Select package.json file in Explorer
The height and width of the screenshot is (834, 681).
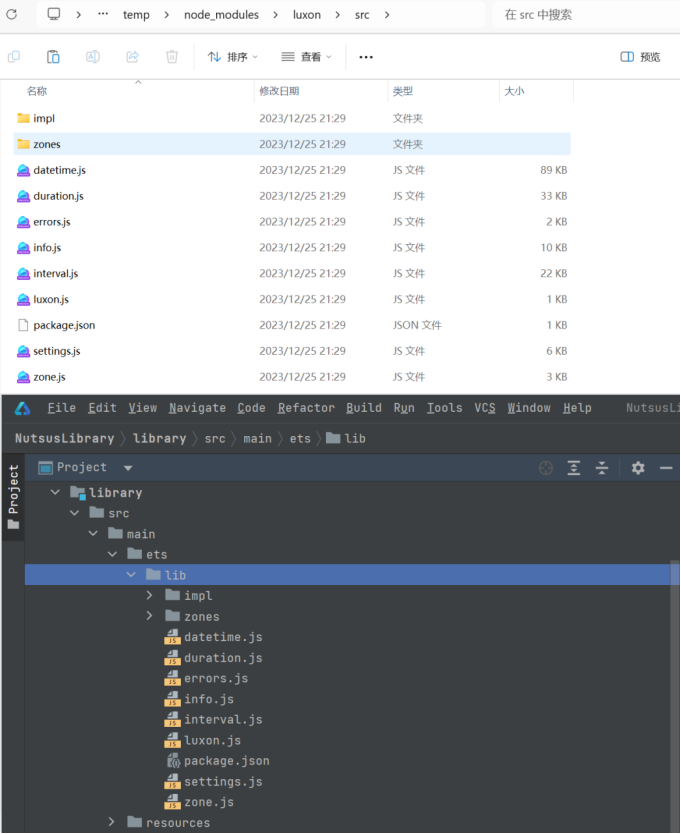(292, 325)
